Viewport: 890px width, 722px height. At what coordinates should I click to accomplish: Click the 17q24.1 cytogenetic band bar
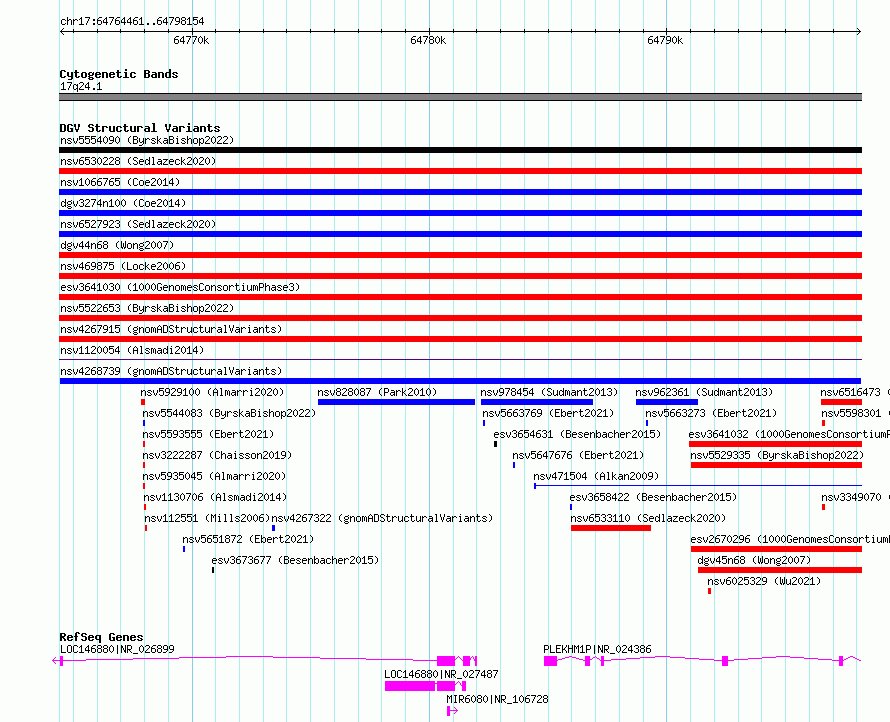(x=460, y=97)
